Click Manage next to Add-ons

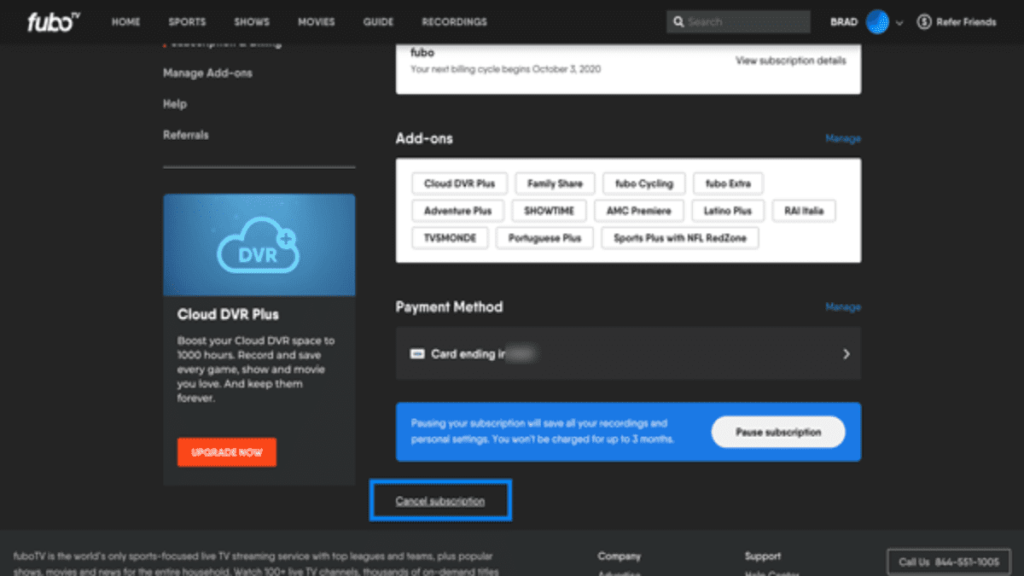pyautogui.click(x=842, y=138)
